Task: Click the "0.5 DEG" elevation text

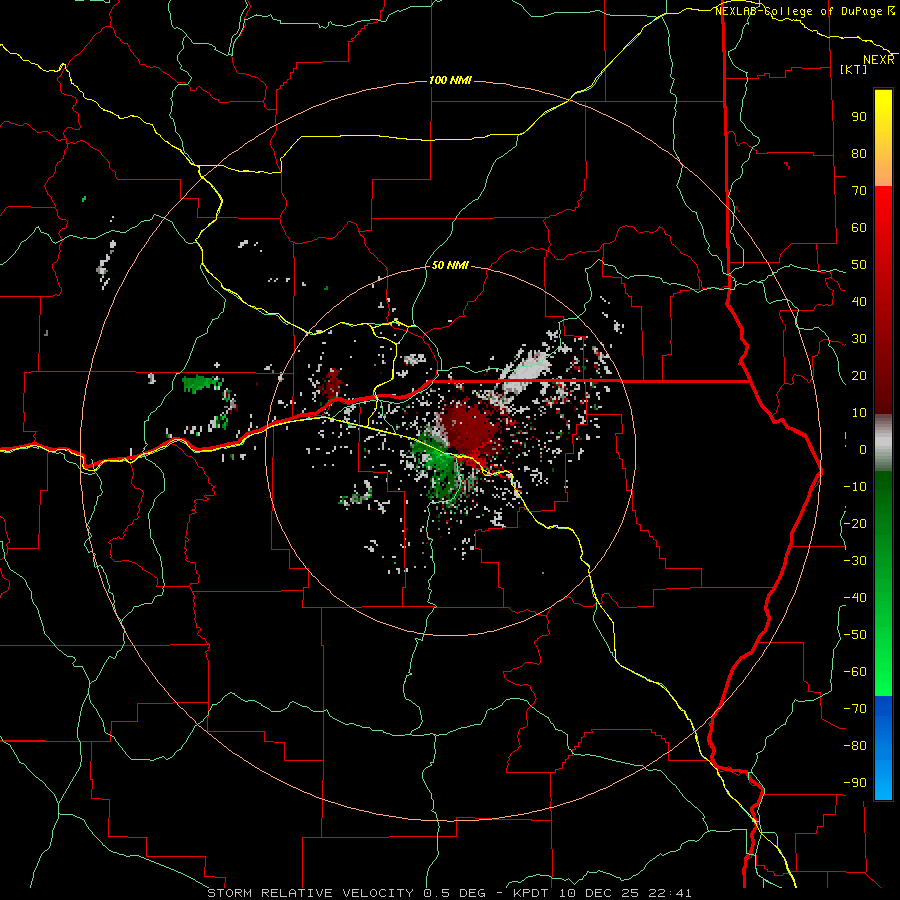Action: point(454,893)
